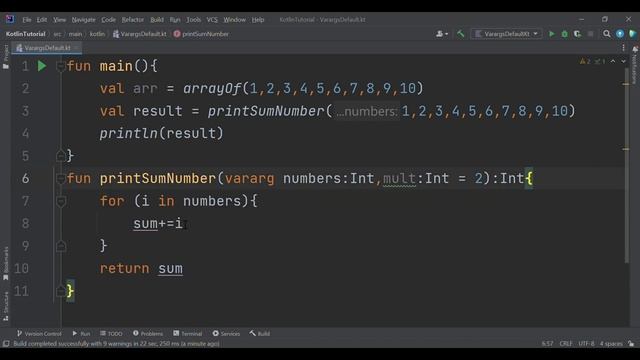
Task: Click the 6:57 cursor position status
Action: pos(547,344)
